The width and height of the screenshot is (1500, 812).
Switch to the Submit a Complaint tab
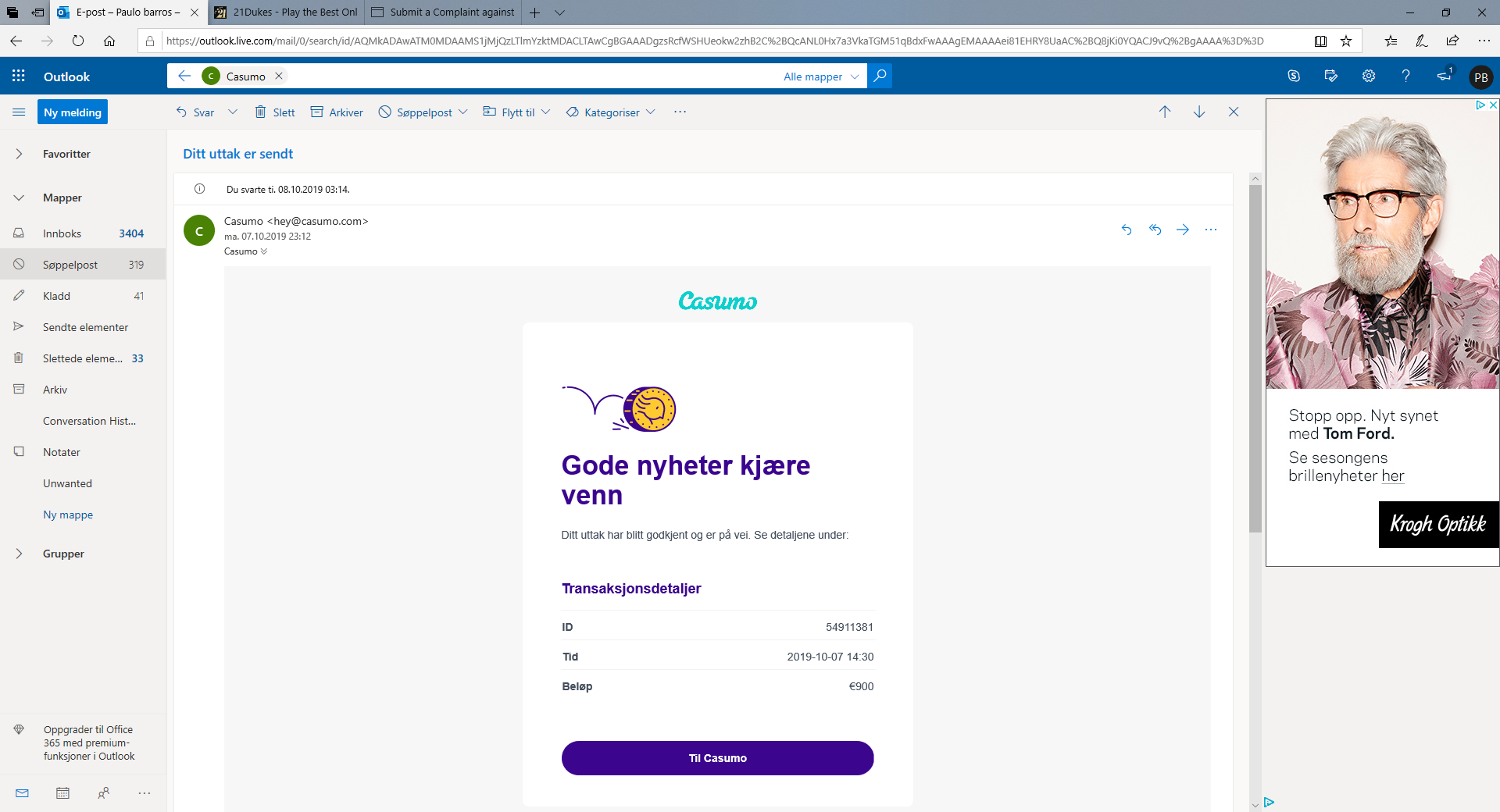(443, 12)
